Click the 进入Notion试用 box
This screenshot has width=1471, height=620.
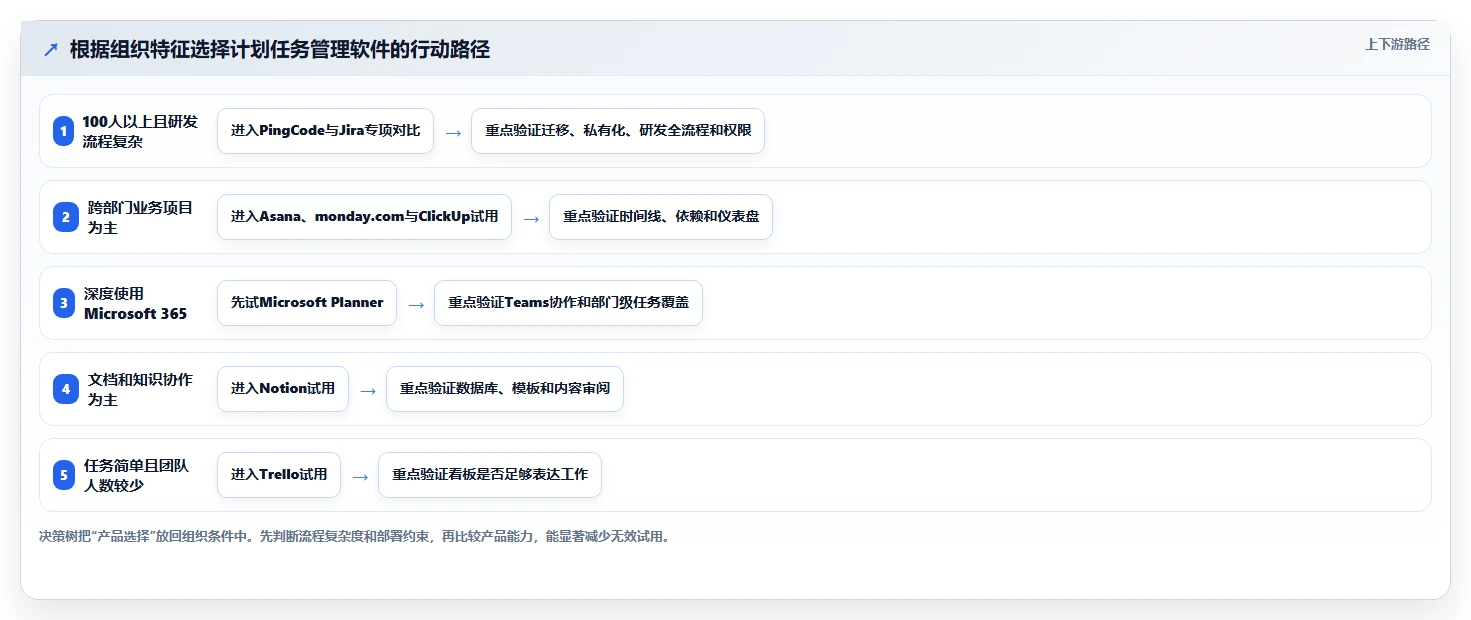pos(283,389)
